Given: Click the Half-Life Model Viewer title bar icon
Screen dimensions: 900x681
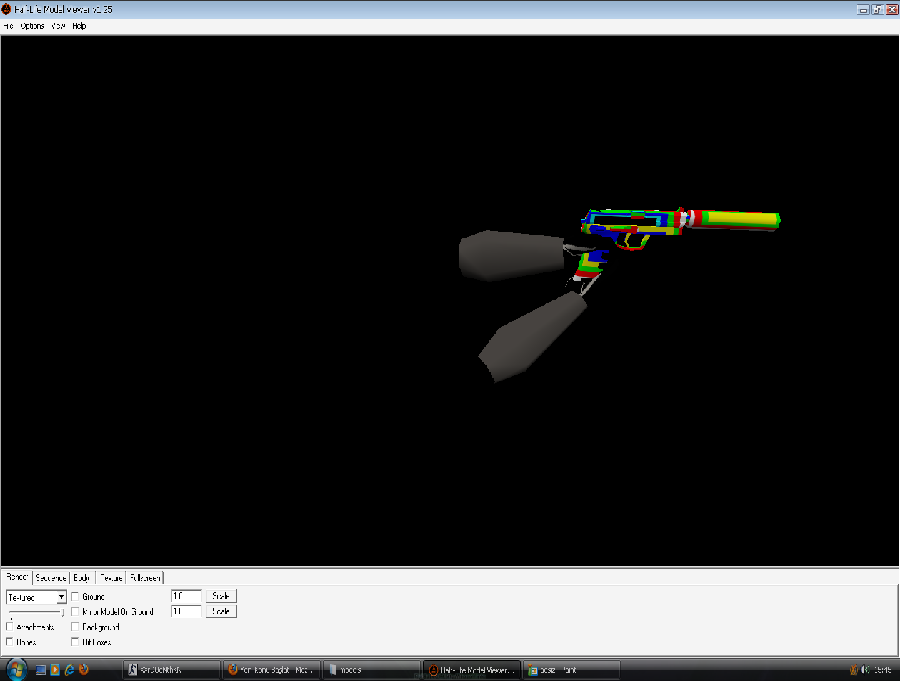Looking at the screenshot, I should point(7,9).
